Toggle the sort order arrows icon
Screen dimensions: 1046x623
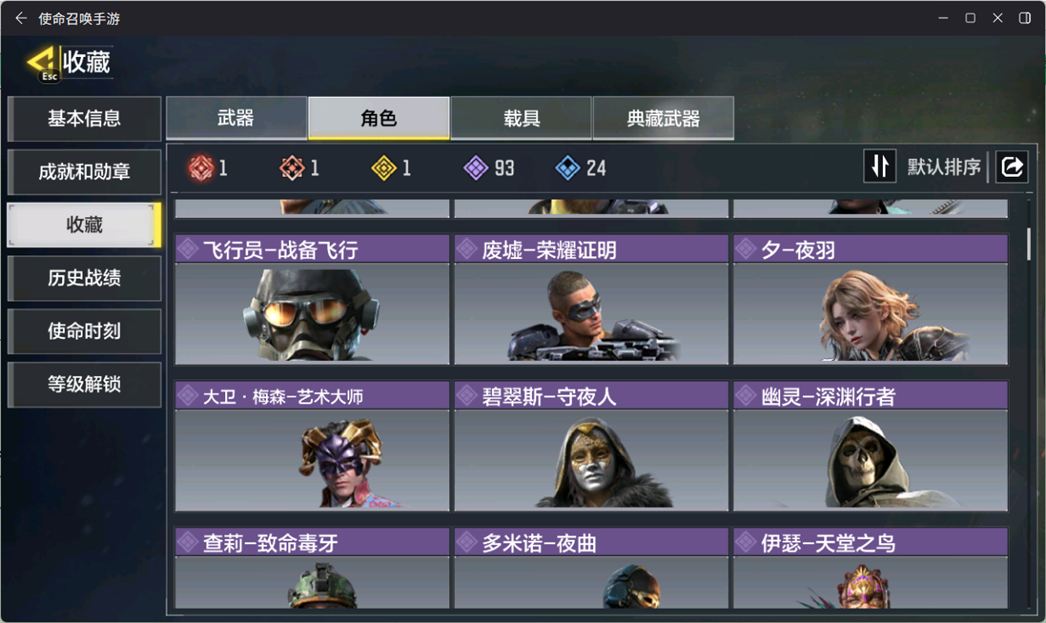pyautogui.click(x=880, y=166)
